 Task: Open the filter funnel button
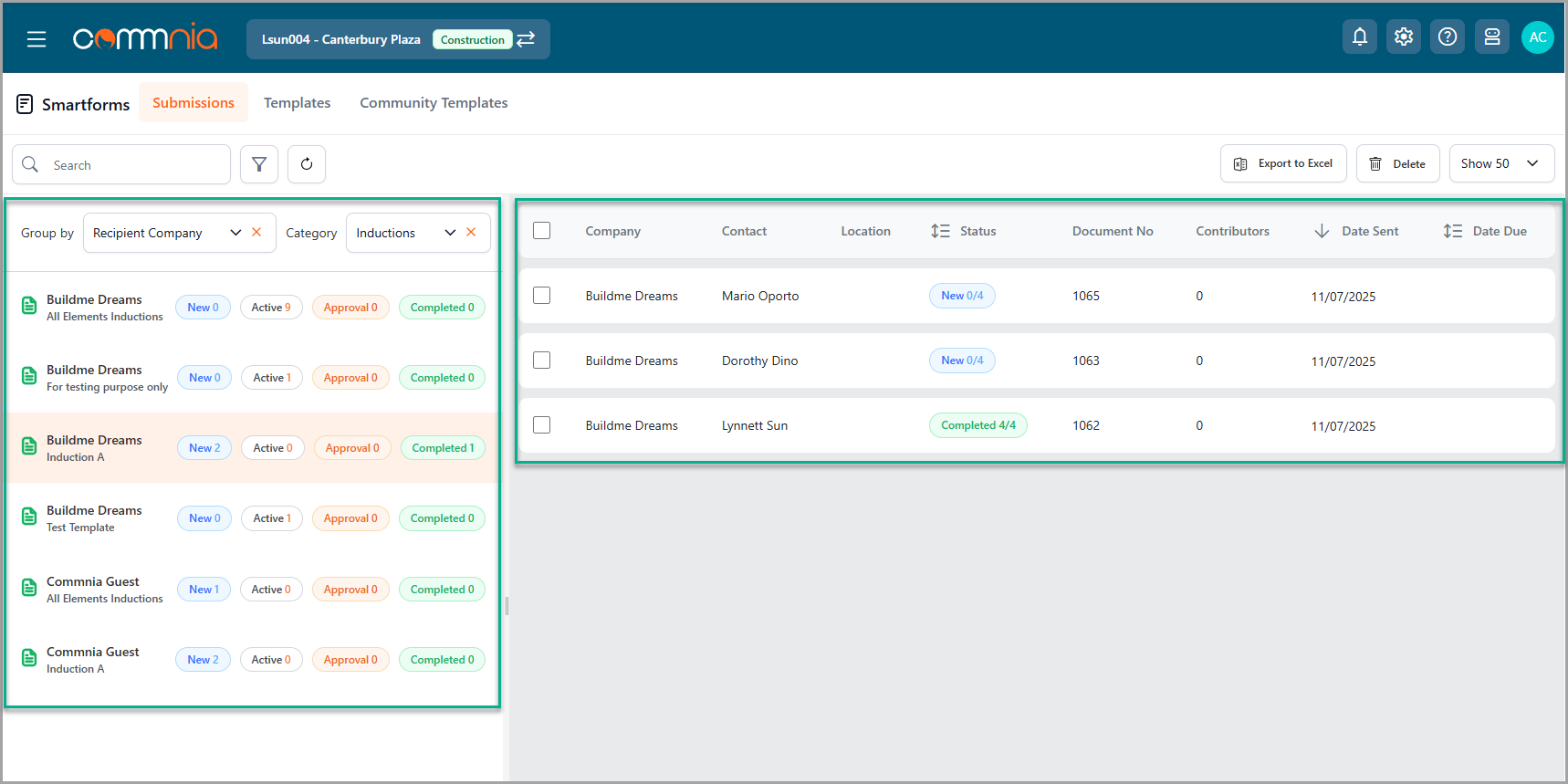click(259, 164)
